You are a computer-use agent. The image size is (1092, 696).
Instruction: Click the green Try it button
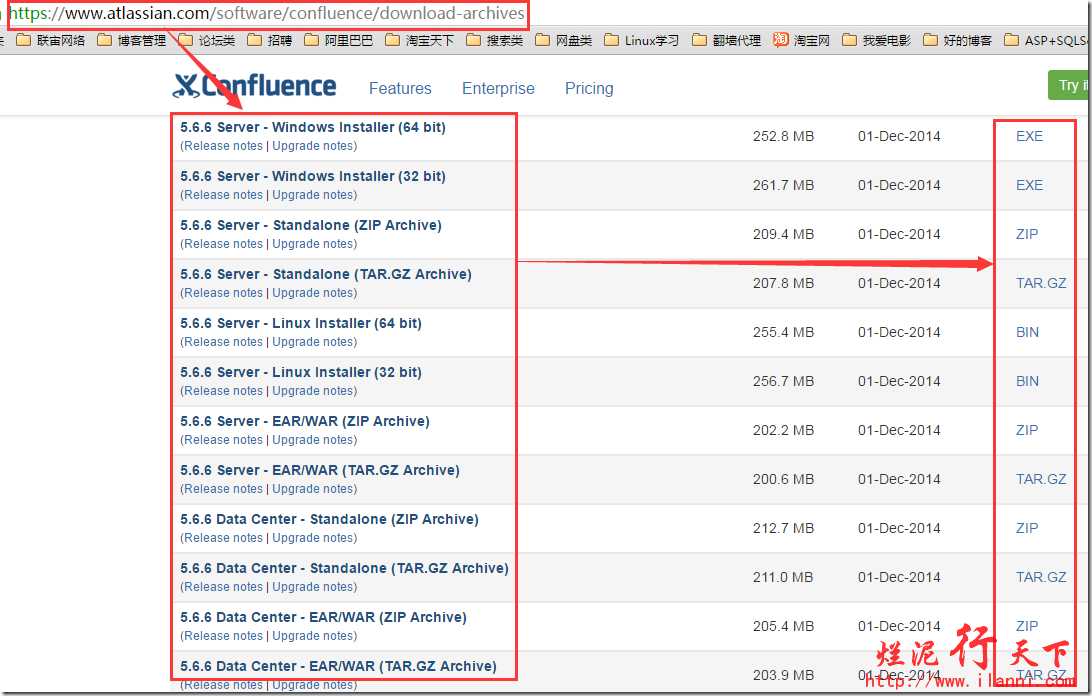click(x=1070, y=85)
